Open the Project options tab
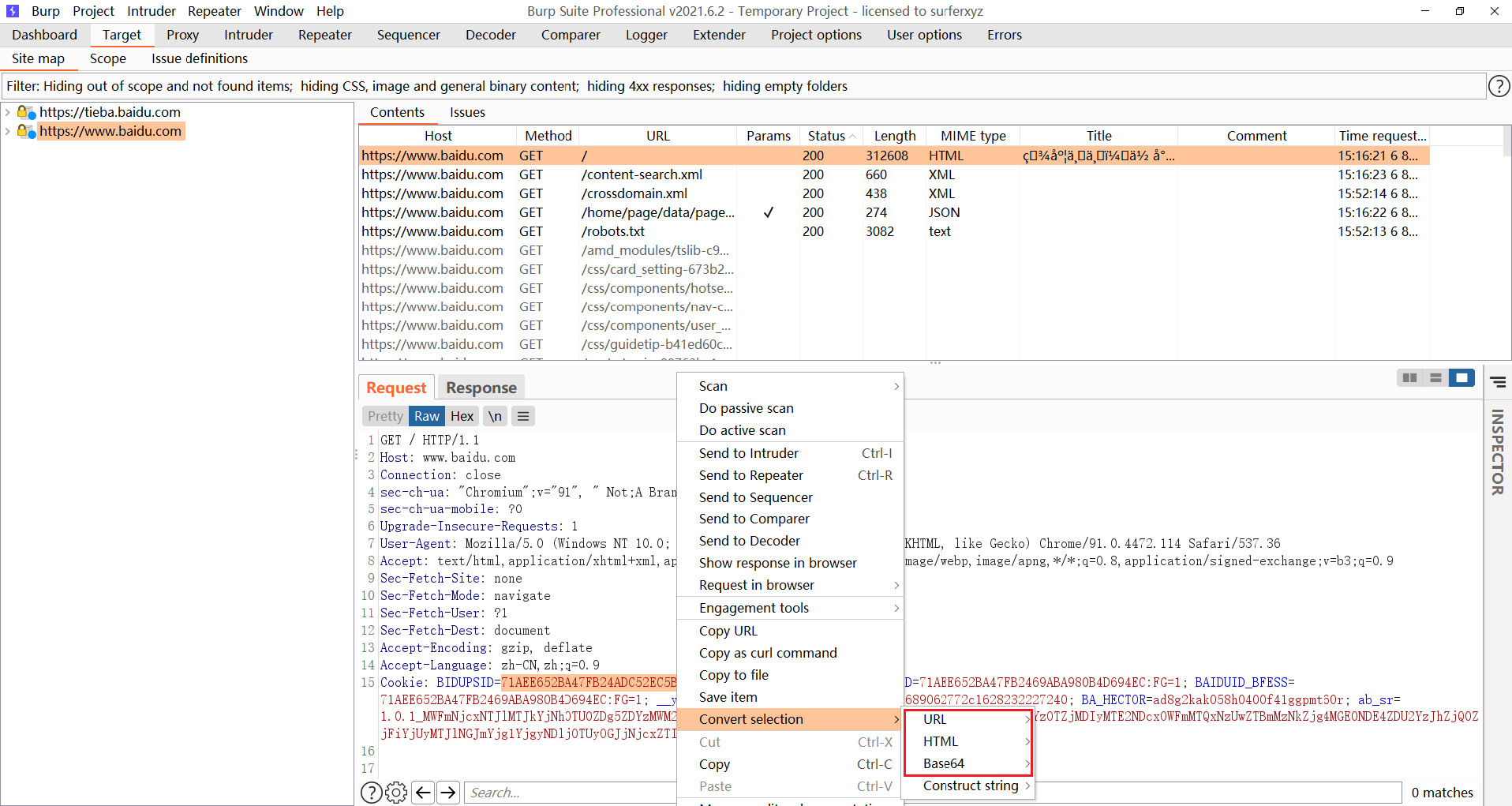 816,35
